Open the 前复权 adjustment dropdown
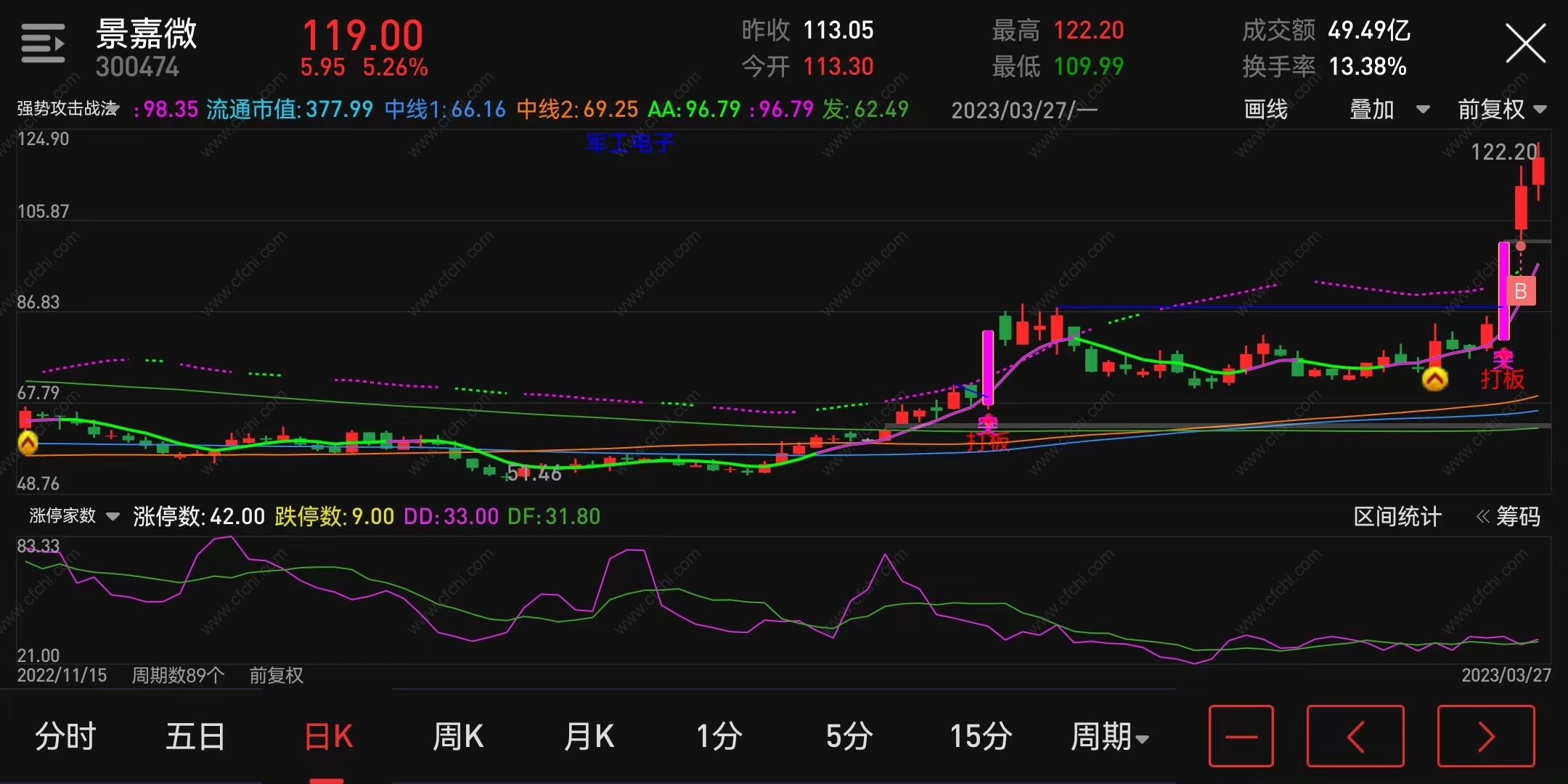Viewport: 1568px width, 784px height. point(1502,110)
